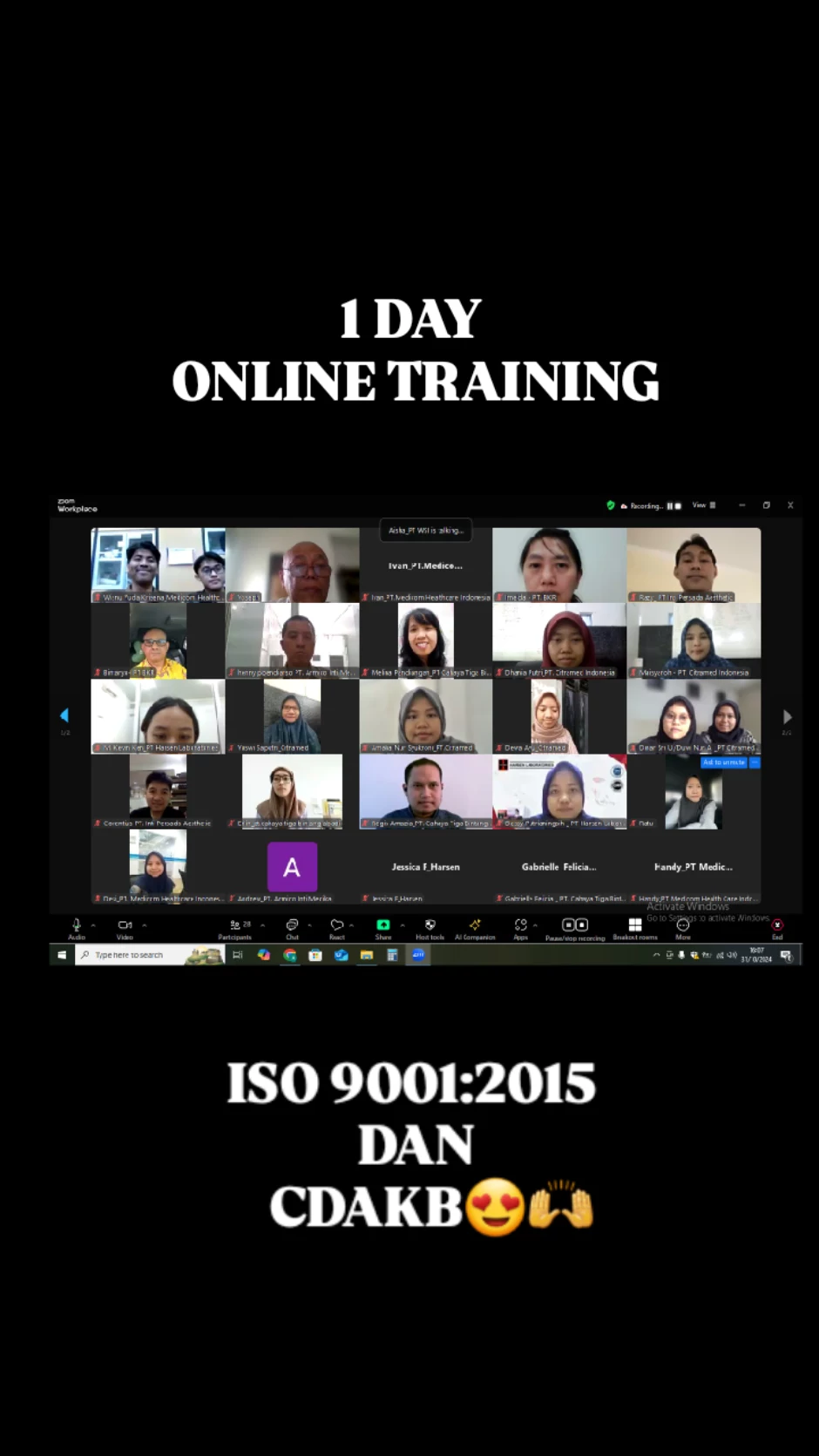Open the AI Companion
The height and width of the screenshot is (1456, 819).
475,926
